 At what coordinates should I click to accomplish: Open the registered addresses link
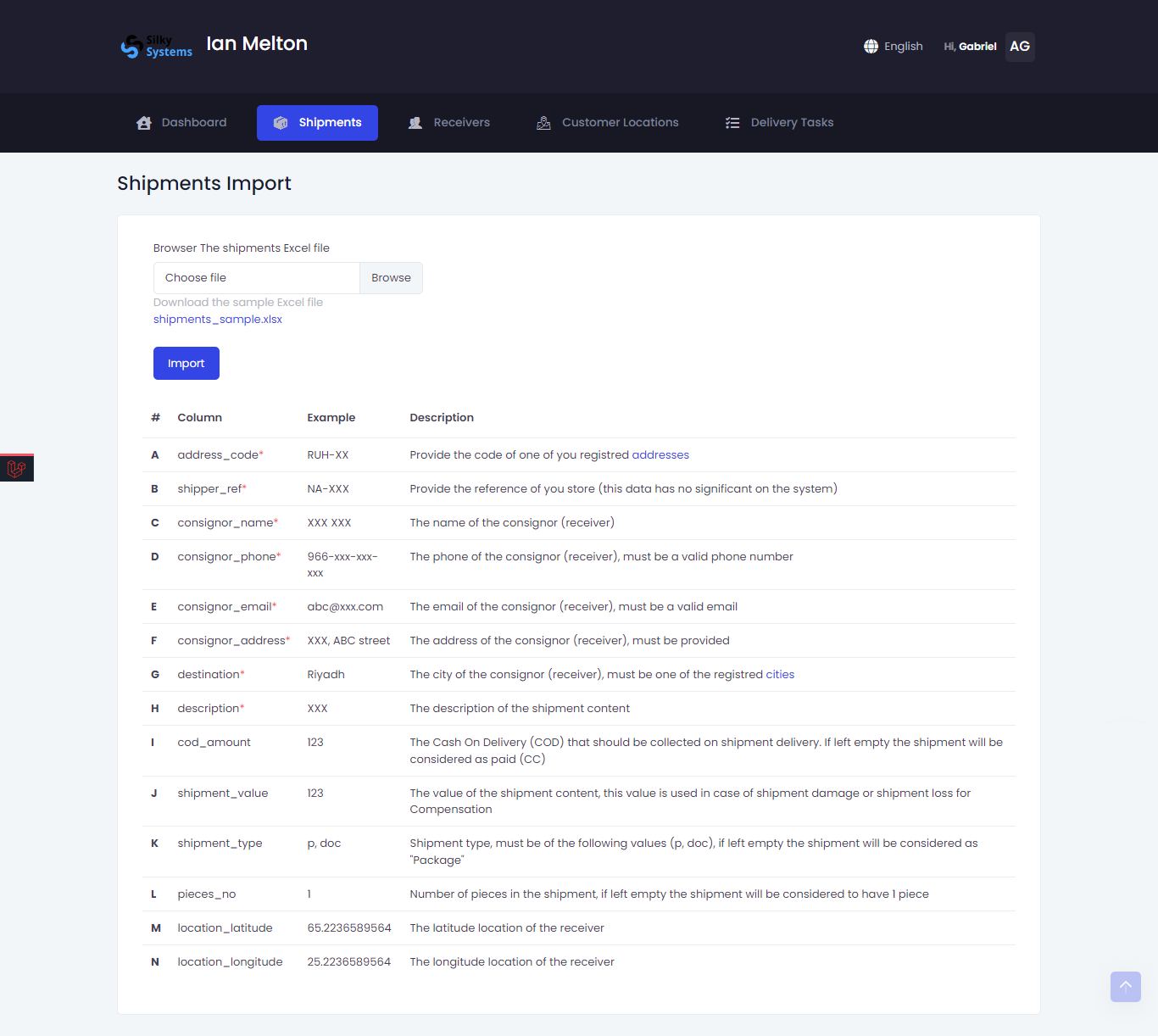(660, 455)
